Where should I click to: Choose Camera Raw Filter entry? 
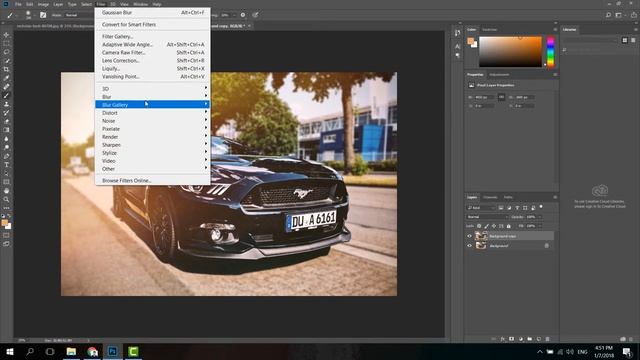(x=152, y=52)
